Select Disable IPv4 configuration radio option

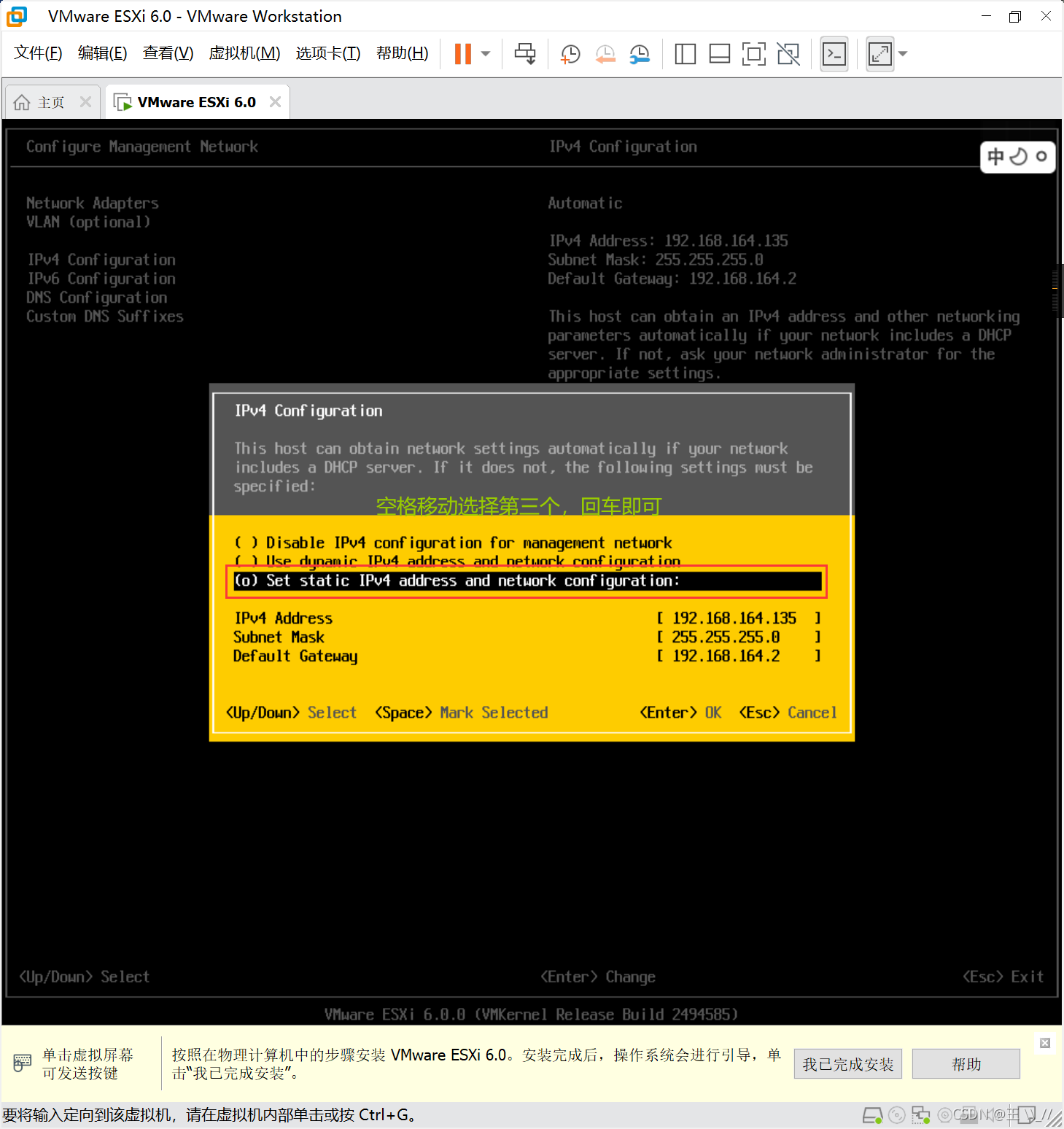453,543
